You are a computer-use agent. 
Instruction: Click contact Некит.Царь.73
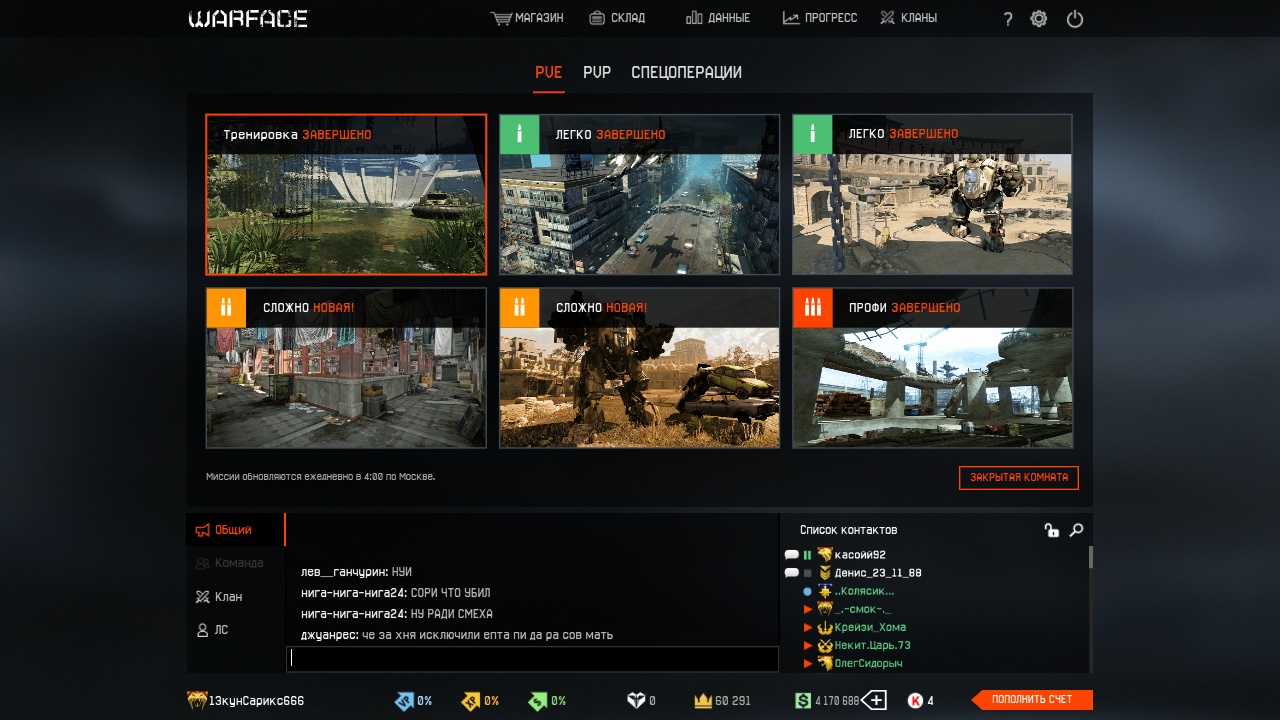pos(872,645)
